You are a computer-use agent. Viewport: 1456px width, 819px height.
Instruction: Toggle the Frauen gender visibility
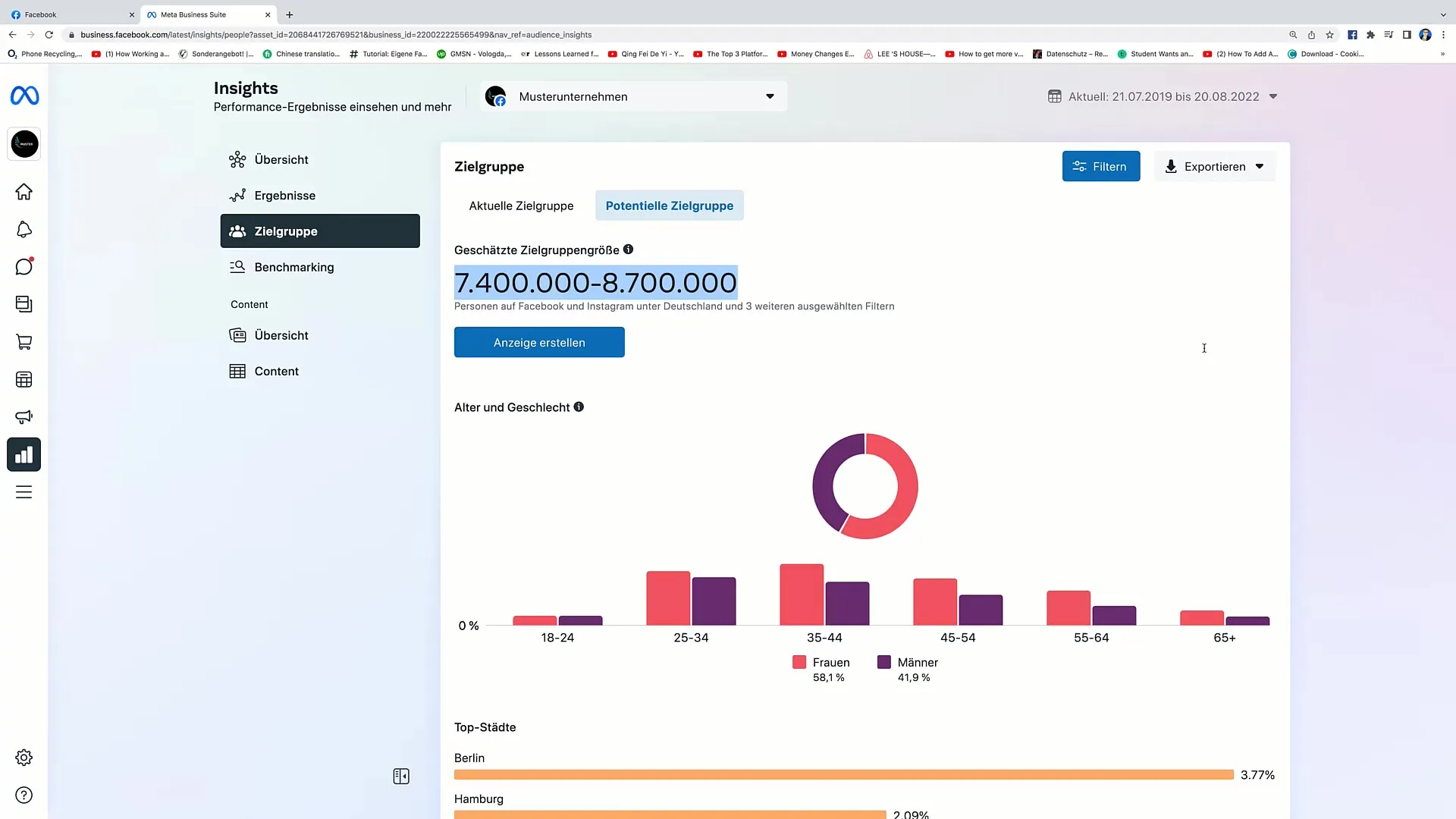pos(821,662)
